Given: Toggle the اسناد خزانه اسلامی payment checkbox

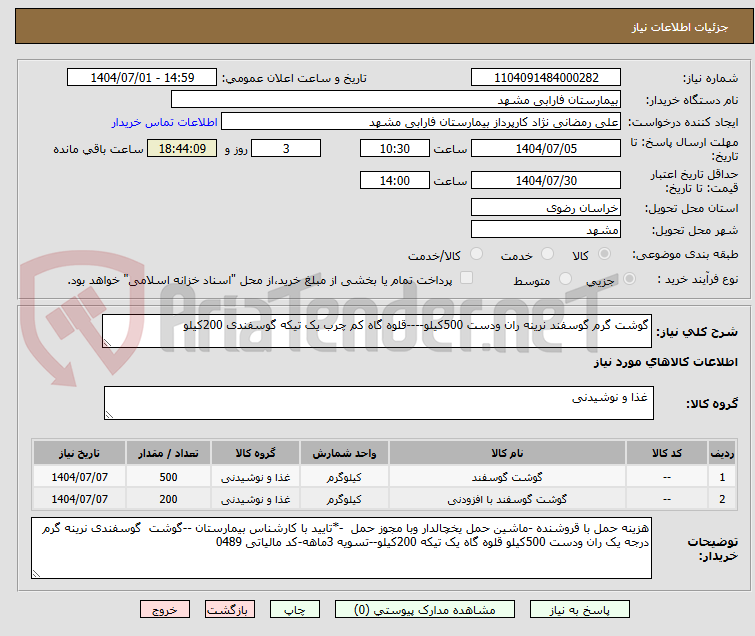Looking at the screenshot, I should (467, 278).
